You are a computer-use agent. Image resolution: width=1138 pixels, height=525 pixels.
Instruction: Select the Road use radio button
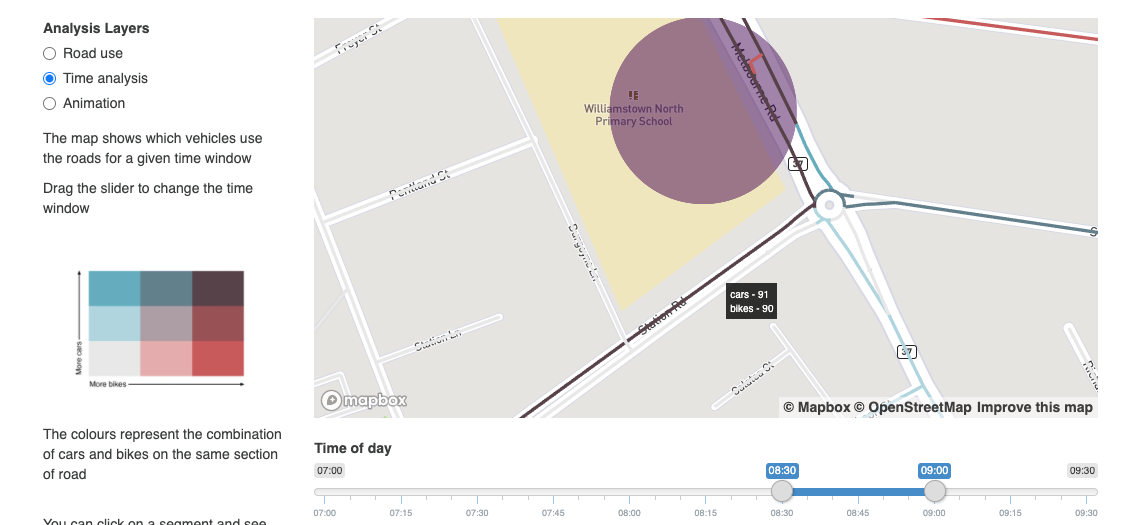(49, 53)
